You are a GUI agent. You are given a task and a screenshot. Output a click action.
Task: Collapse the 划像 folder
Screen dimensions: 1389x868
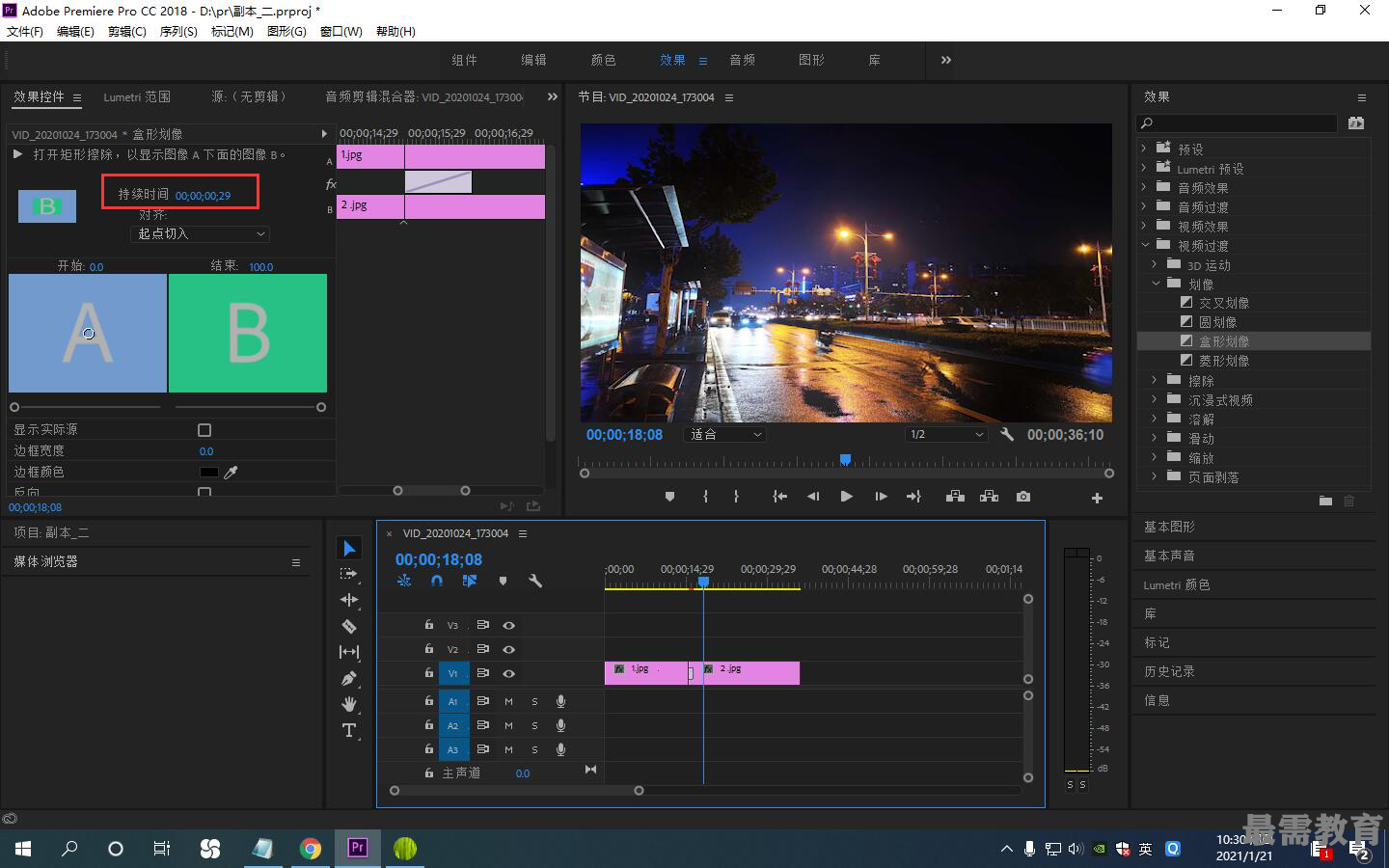click(1155, 284)
